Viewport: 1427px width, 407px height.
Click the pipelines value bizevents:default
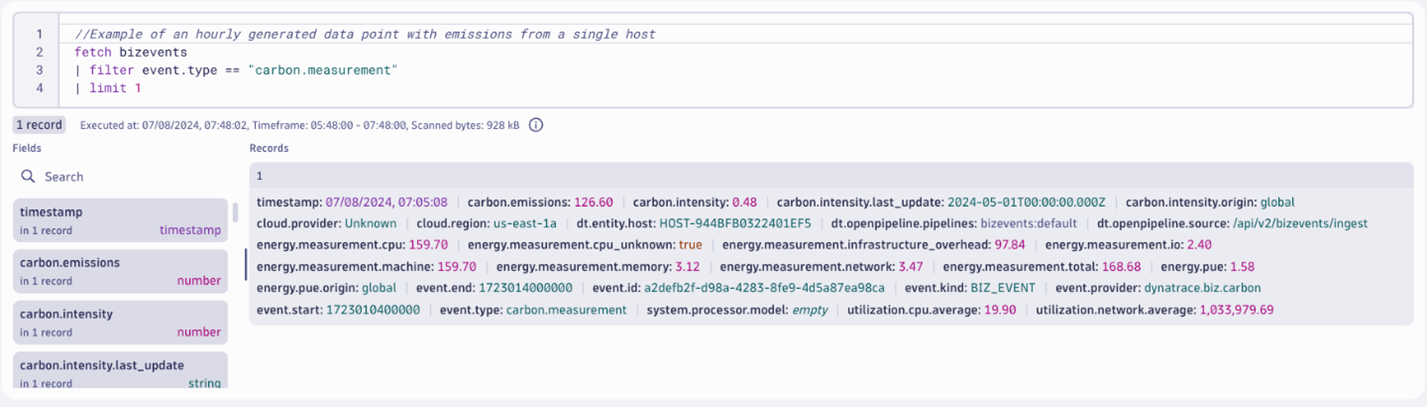tap(1029, 223)
